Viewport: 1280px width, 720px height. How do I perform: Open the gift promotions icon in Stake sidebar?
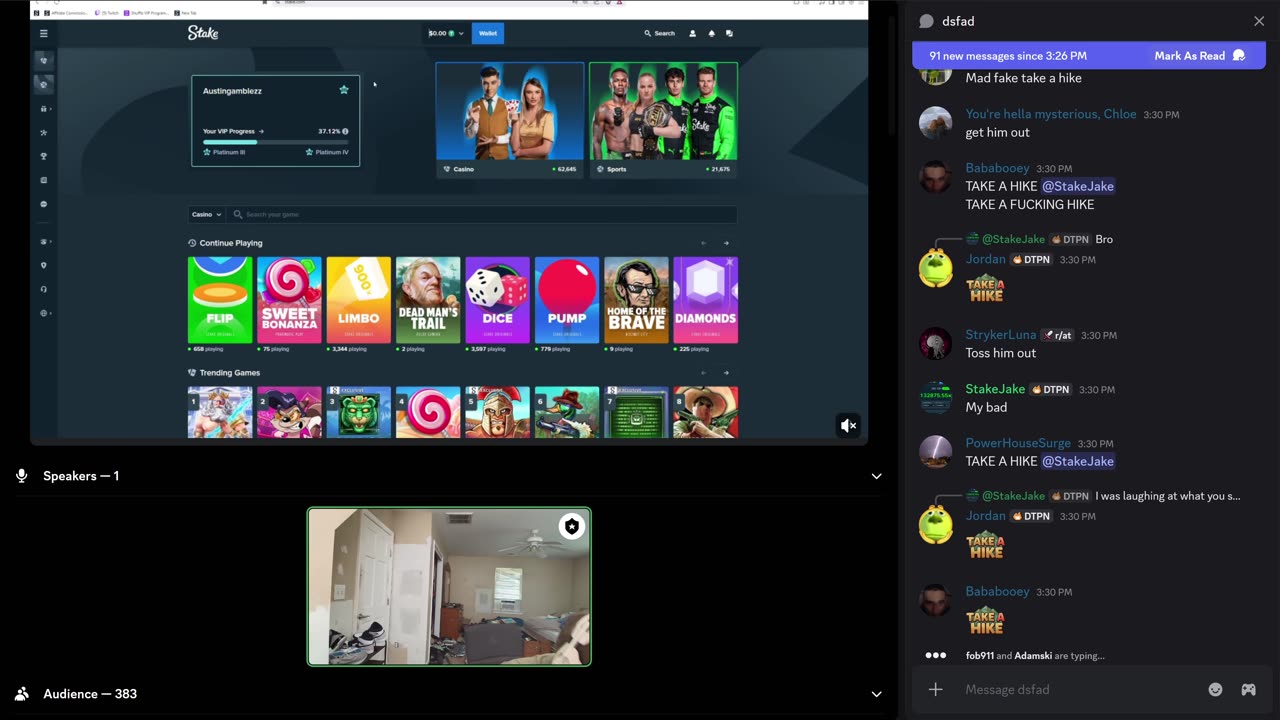pyautogui.click(x=43, y=108)
